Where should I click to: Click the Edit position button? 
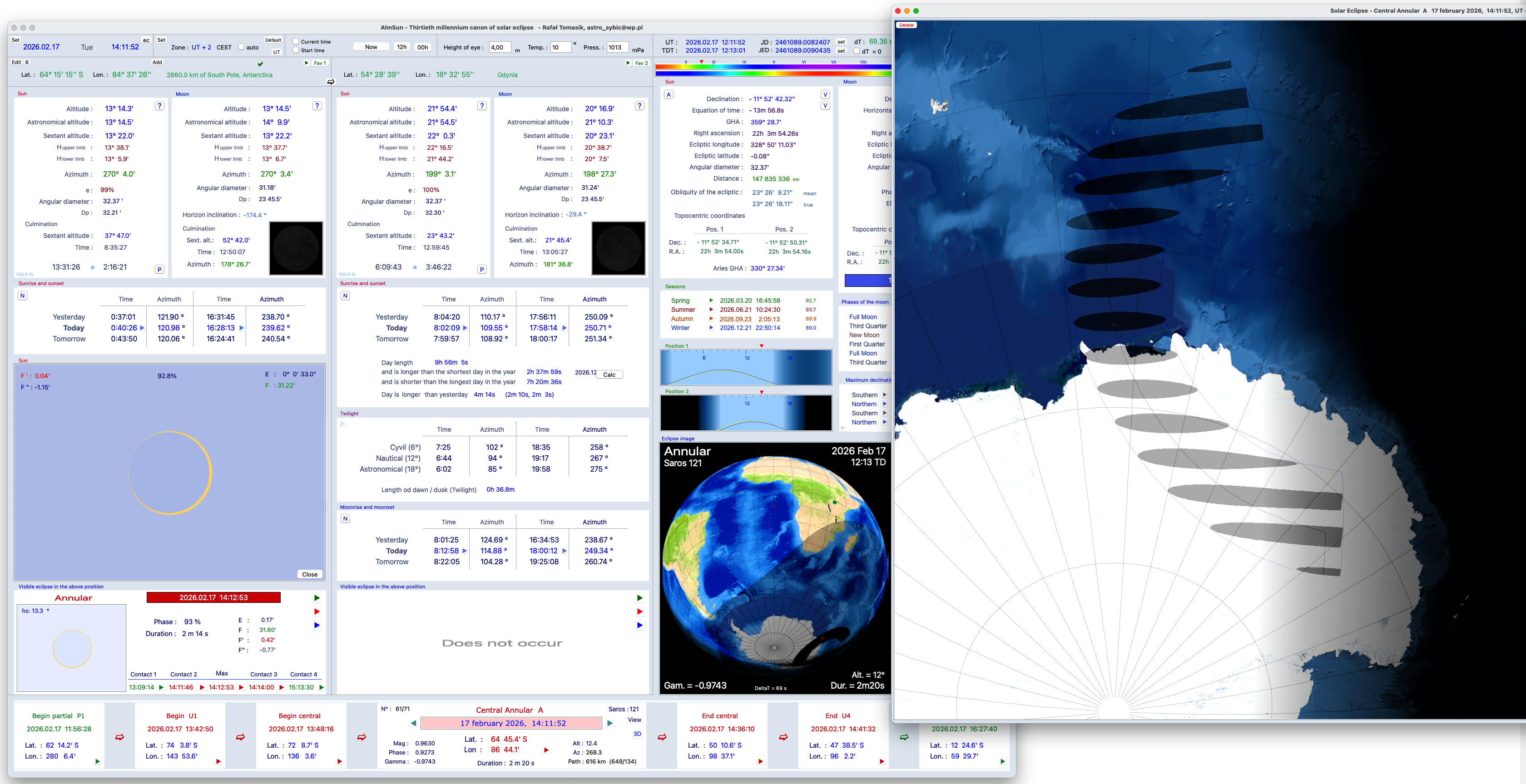[16, 62]
